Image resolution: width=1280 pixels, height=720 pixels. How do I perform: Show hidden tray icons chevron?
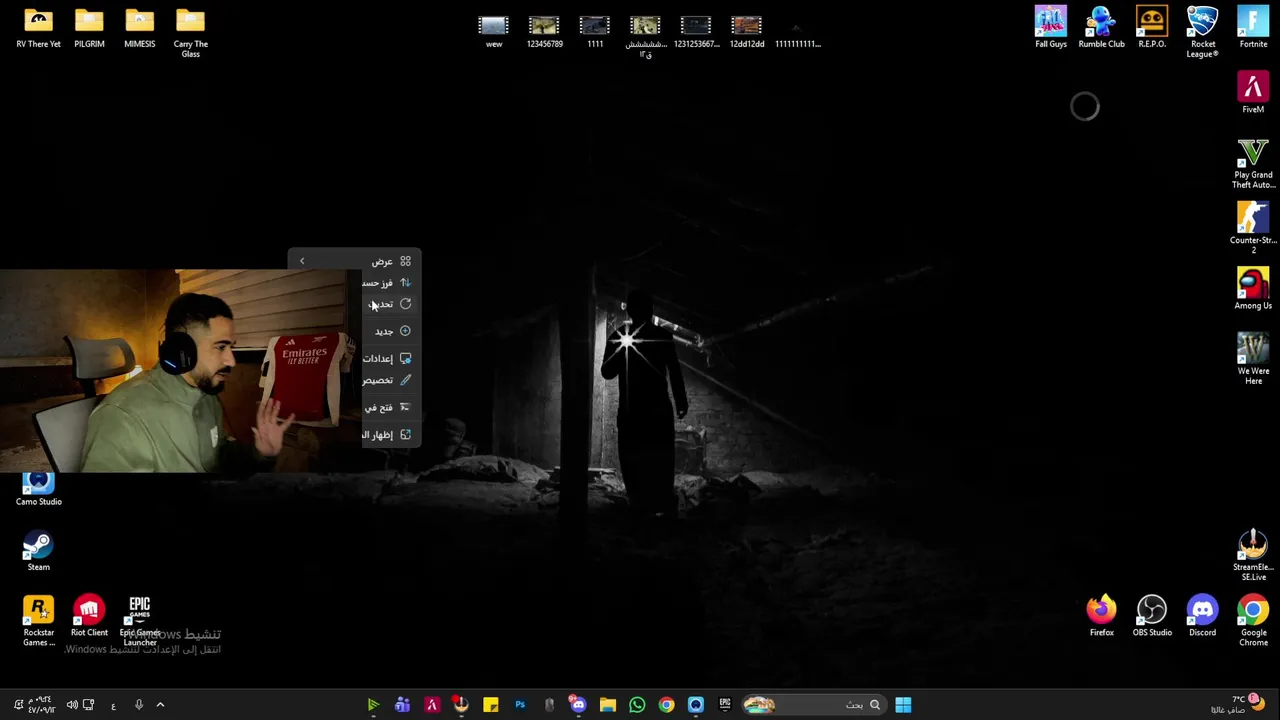tap(160, 705)
